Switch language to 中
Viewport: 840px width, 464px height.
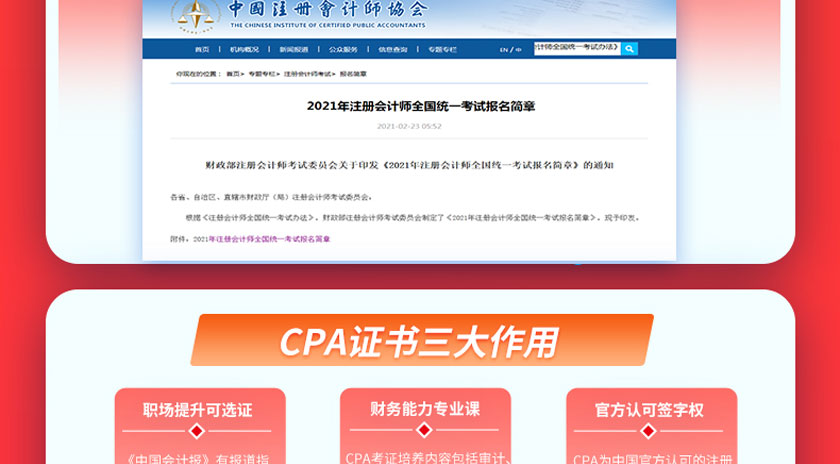coord(519,50)
